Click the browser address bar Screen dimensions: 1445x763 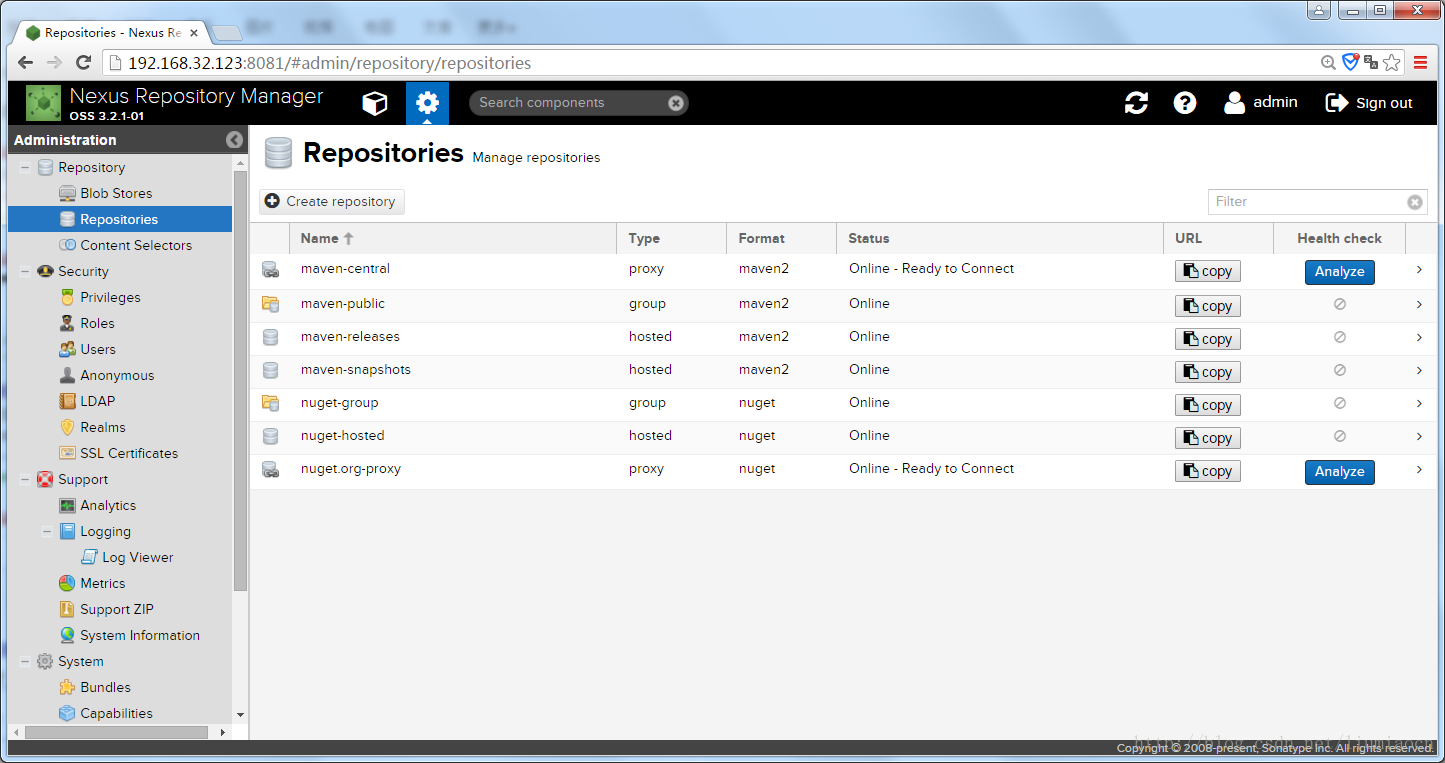point(710,63)
